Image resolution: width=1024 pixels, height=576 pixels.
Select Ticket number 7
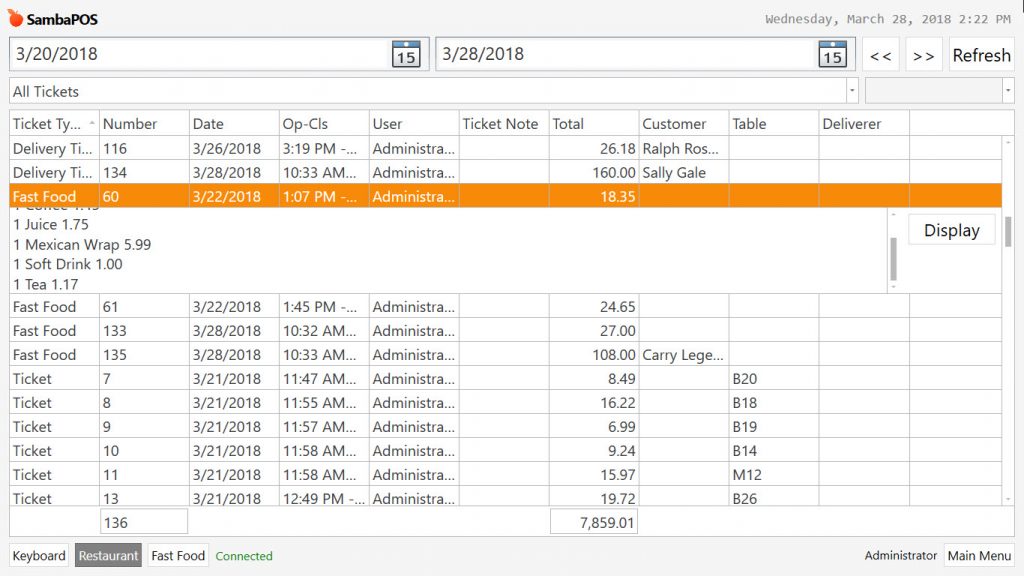coord(505,379)
